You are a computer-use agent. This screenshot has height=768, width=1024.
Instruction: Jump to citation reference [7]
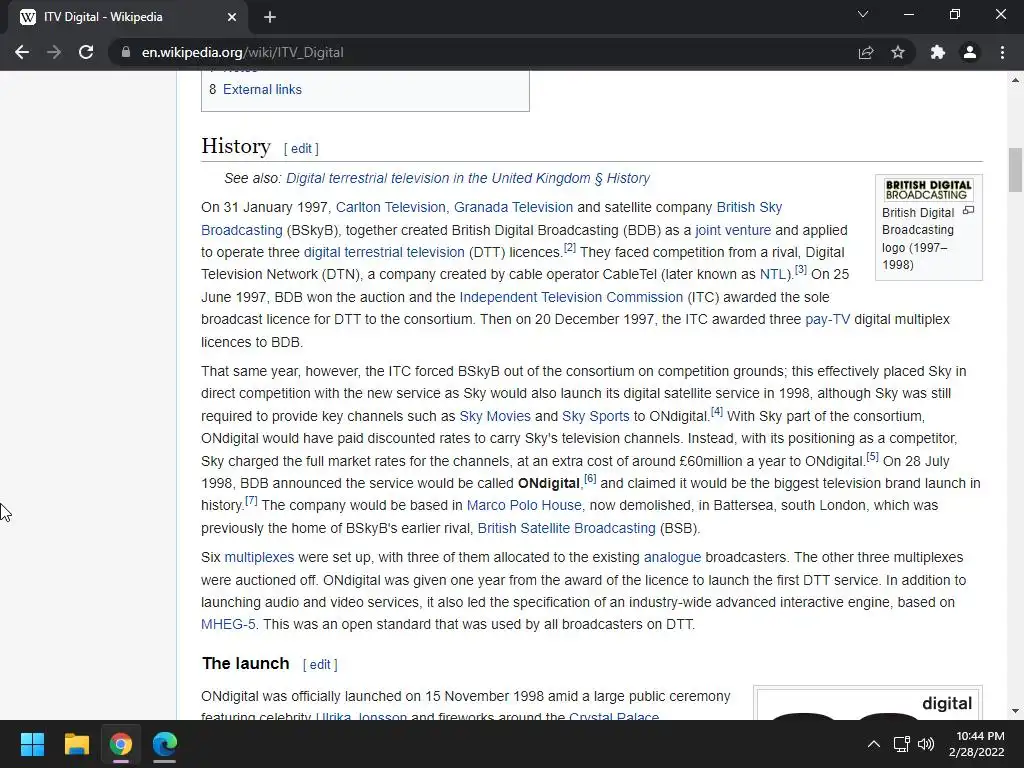coord(251,501)
